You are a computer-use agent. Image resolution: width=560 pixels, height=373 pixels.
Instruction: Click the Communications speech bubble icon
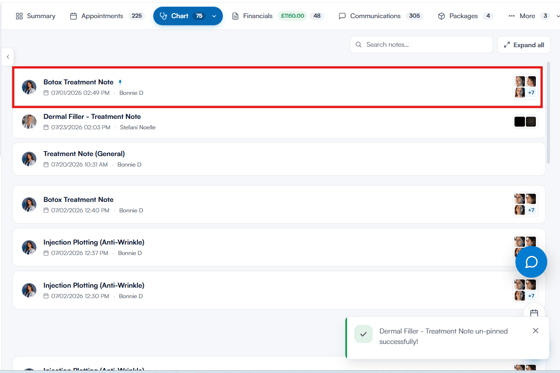coord(342,16)
